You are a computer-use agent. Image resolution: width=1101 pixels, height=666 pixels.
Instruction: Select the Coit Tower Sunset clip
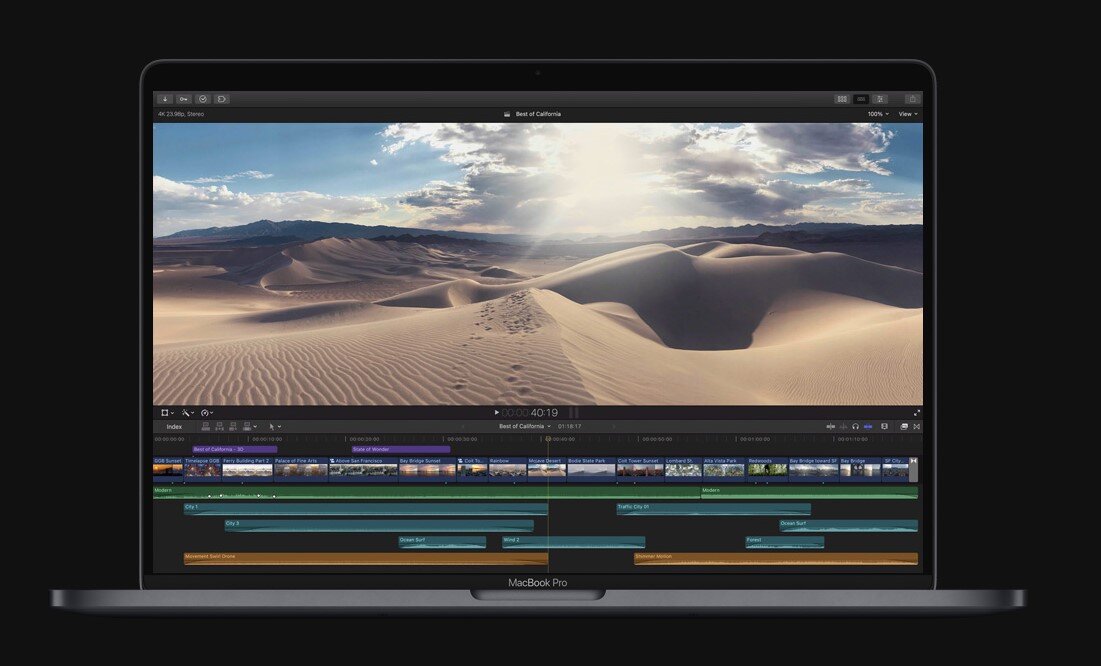tap(640, 469)
